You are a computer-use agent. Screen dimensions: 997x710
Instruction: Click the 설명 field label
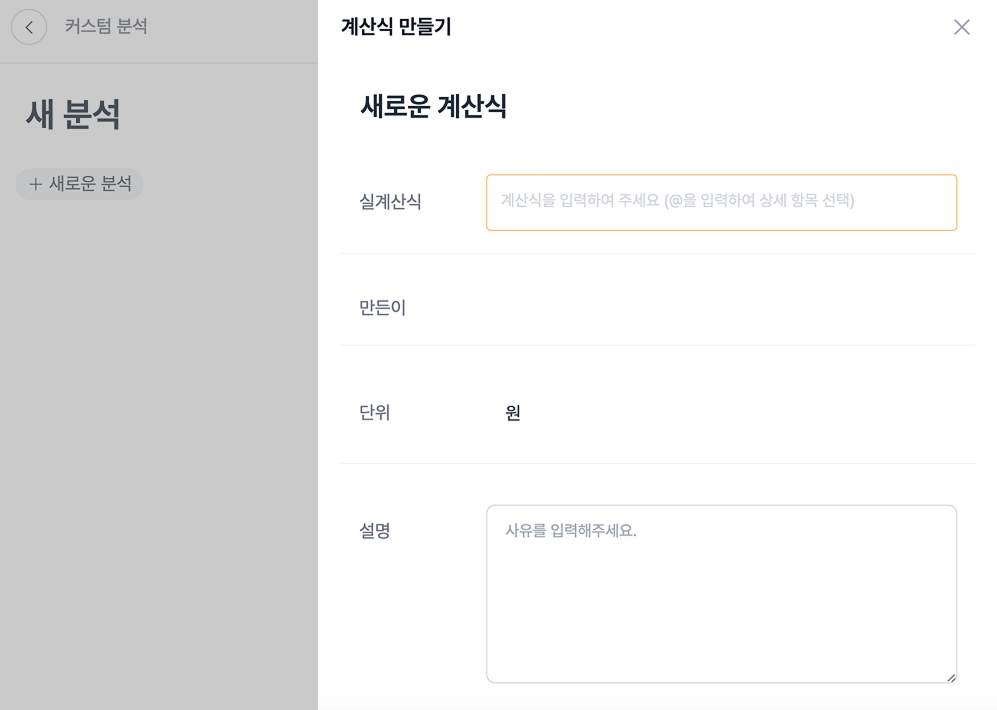374,531
